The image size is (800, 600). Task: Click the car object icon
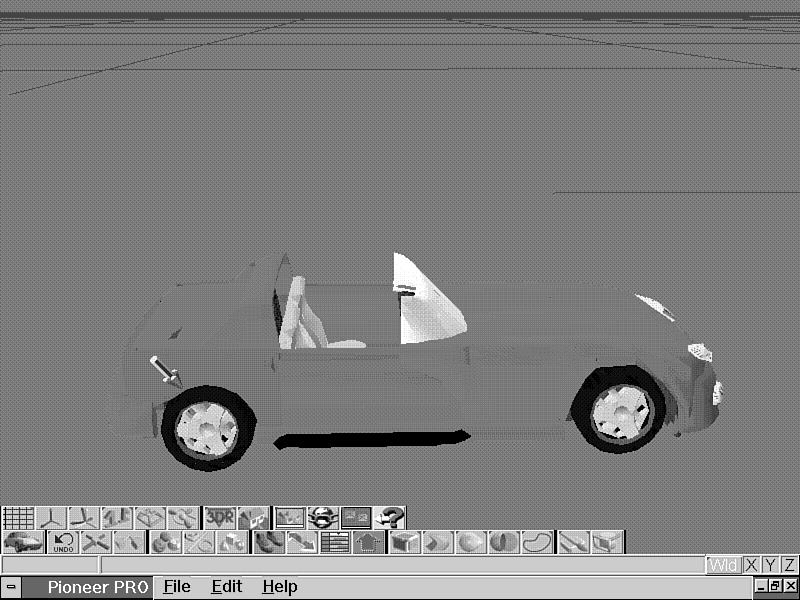click(22, 543)
